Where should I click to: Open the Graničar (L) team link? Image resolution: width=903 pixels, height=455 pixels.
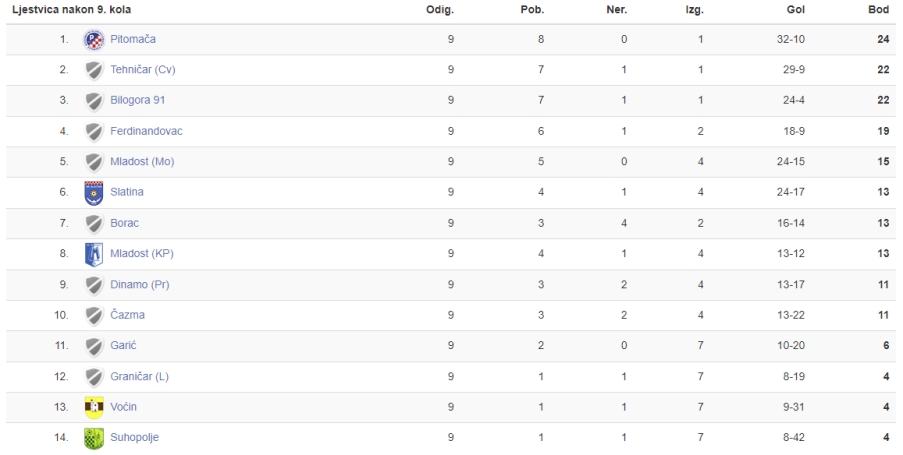[x=139, y=377]
